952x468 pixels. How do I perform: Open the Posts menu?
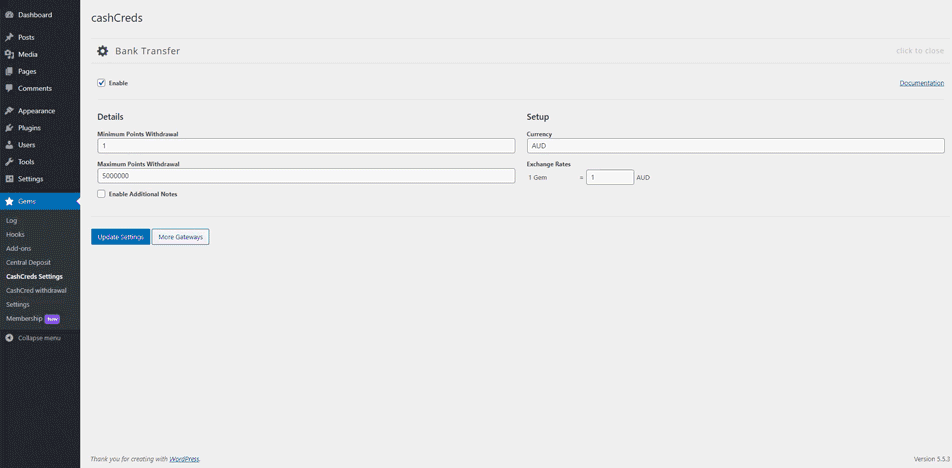click(40, 37)
